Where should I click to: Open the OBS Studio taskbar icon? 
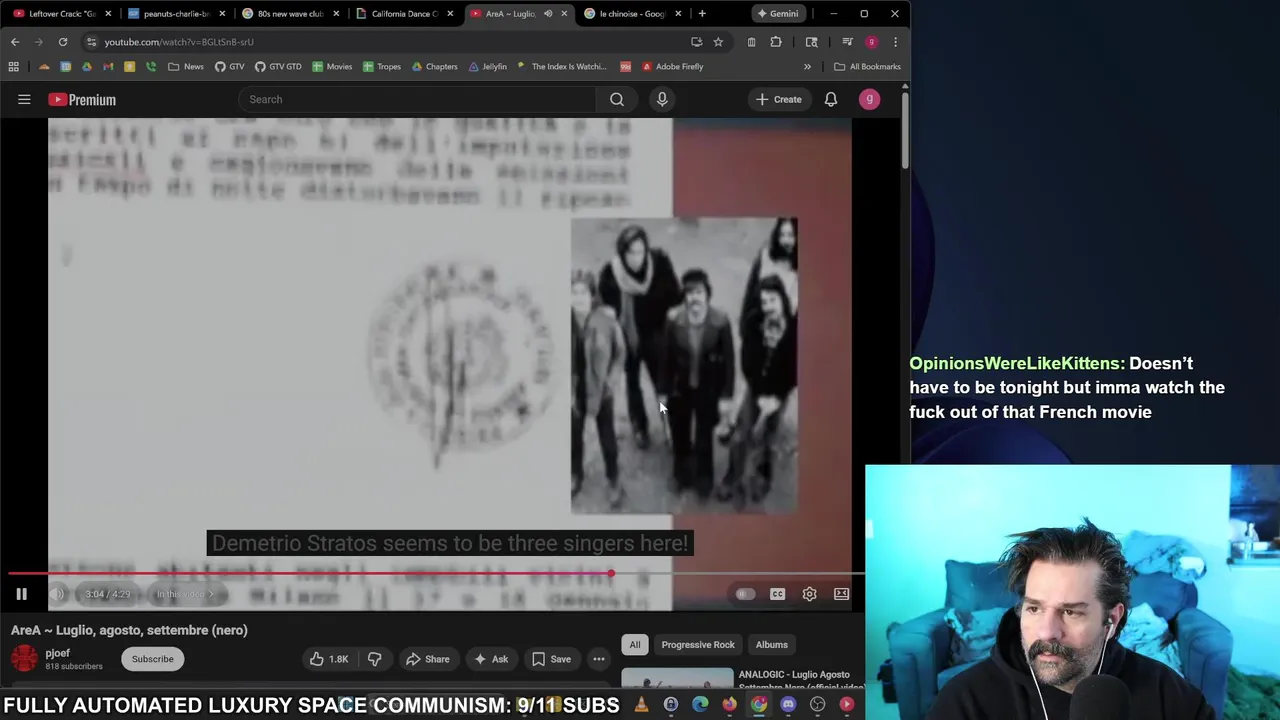coord(818,705)
